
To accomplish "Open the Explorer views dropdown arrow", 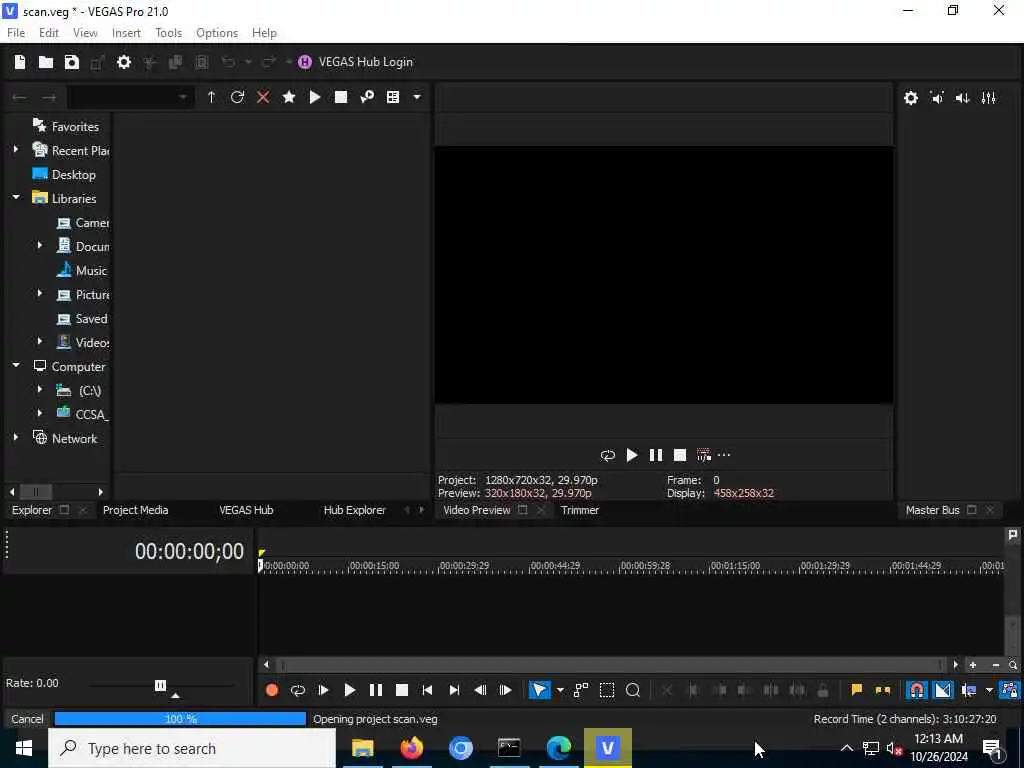I will pos(417,97).
